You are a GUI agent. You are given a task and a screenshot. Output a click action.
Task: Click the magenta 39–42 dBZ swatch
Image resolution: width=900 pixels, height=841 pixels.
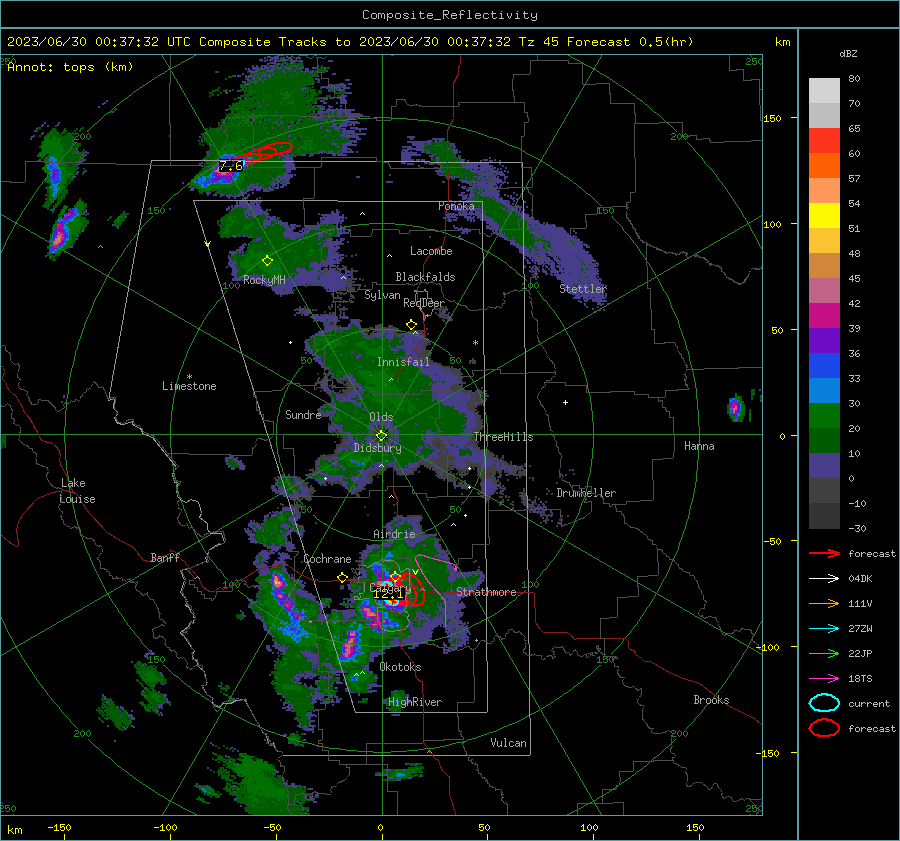point(824,316)
